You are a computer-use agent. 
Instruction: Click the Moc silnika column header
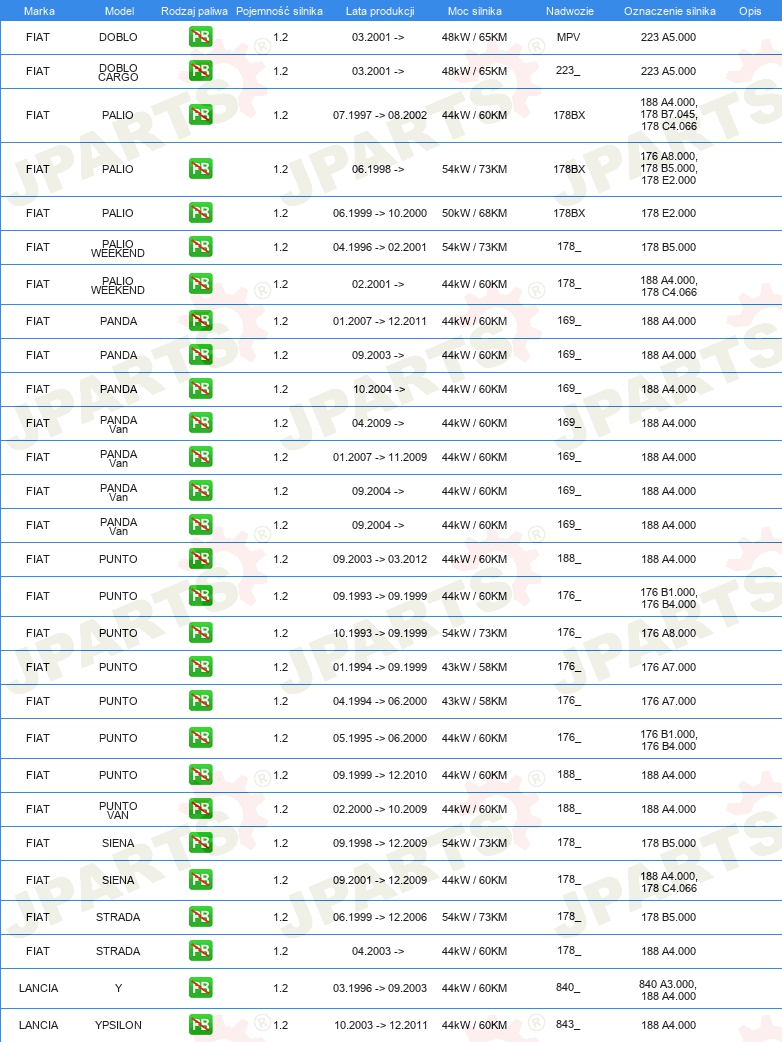[x=474, y=11]
